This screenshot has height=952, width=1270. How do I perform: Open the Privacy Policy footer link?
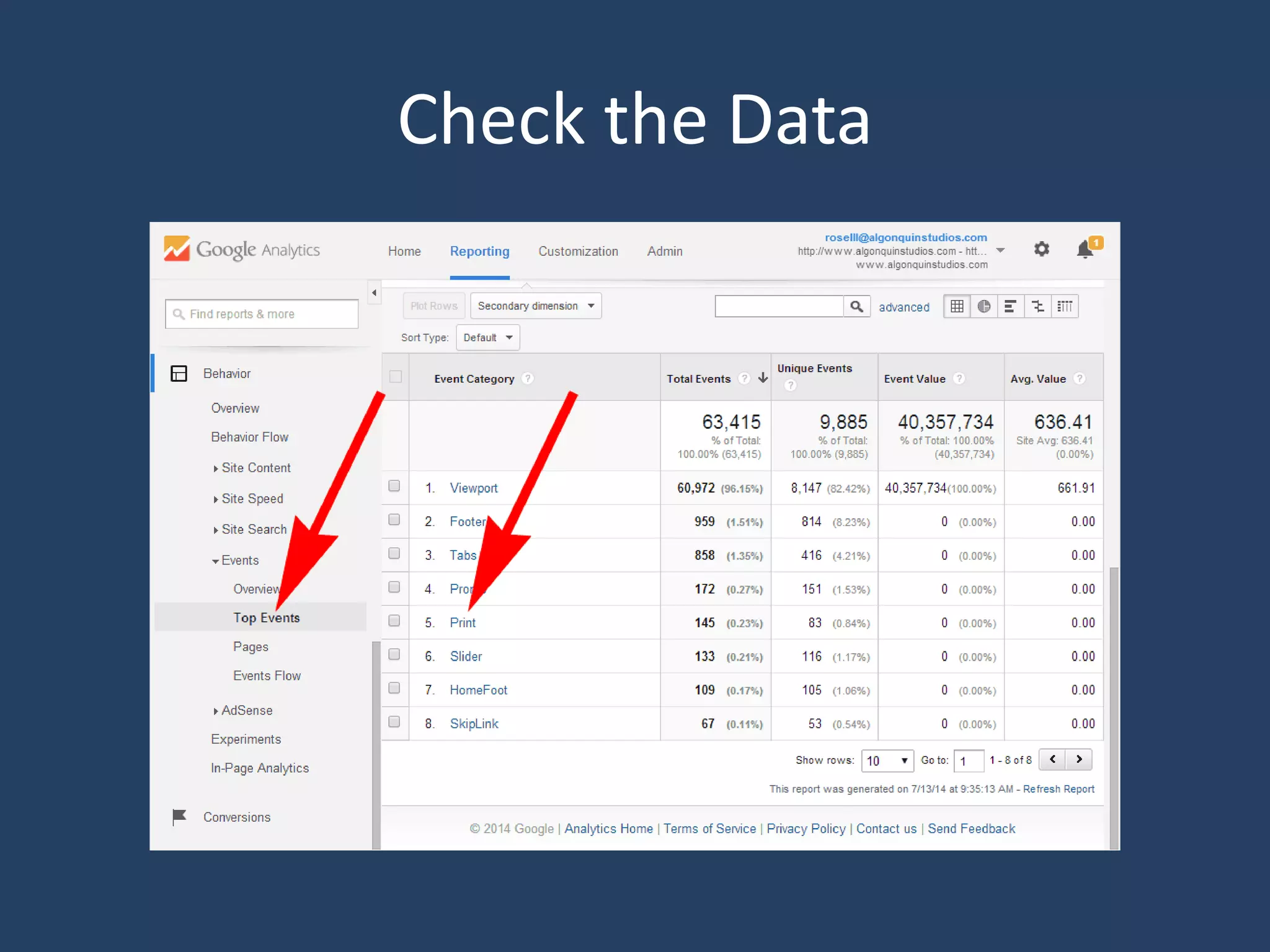point(806,829)
